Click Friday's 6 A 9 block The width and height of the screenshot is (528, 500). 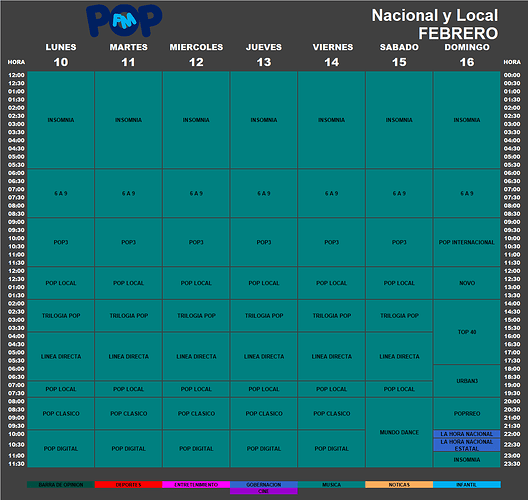pos(331,193)
